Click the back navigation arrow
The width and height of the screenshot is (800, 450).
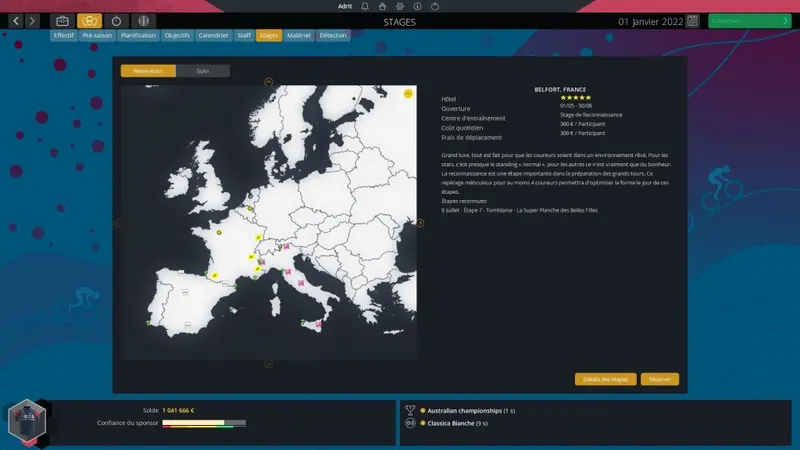point(17,20)
